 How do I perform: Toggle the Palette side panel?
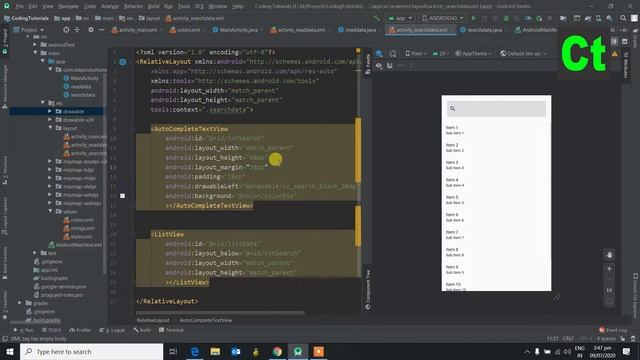(x=367, y=64)
